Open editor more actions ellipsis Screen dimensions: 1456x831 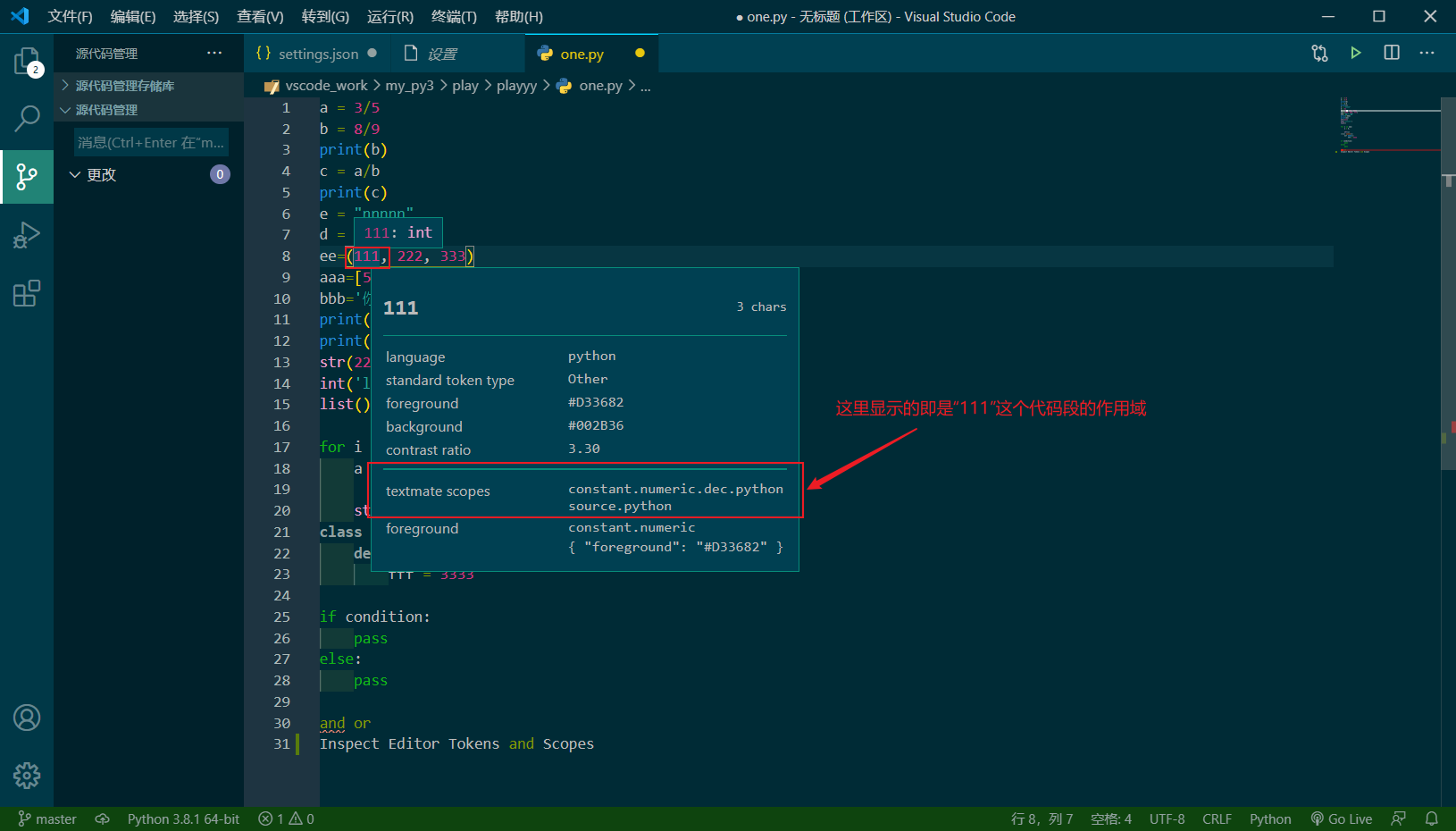pyautogui.click(x=1427, y=53)
